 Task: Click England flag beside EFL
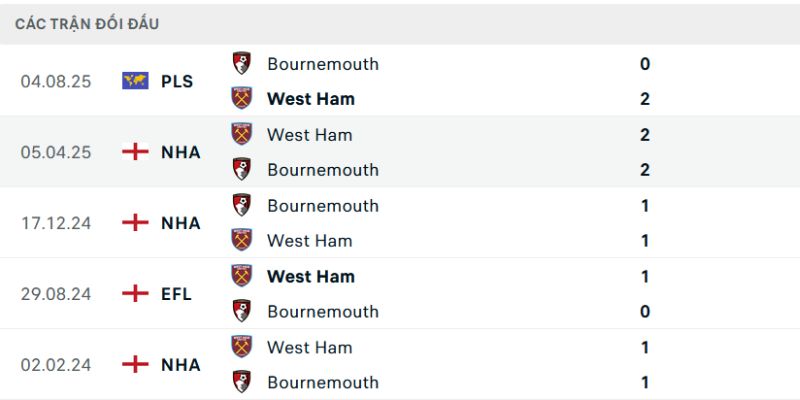[x=135, y=294]
